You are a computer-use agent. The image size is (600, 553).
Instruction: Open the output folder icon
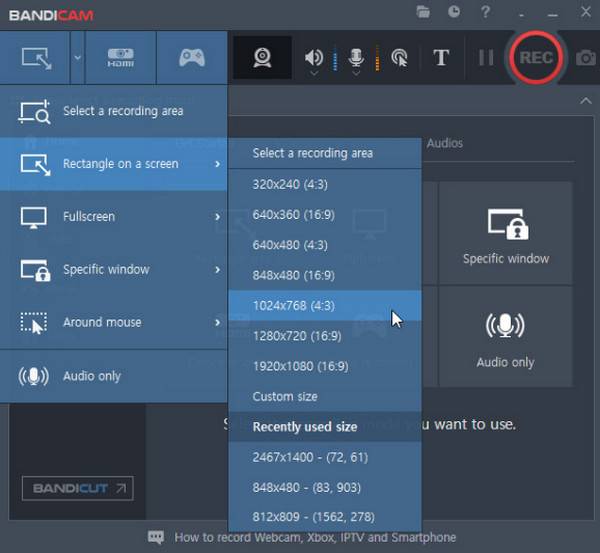(423, 12)
